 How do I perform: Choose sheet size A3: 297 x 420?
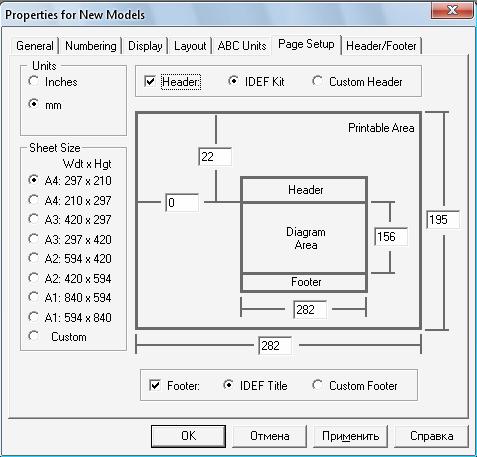tap(70, 239)
